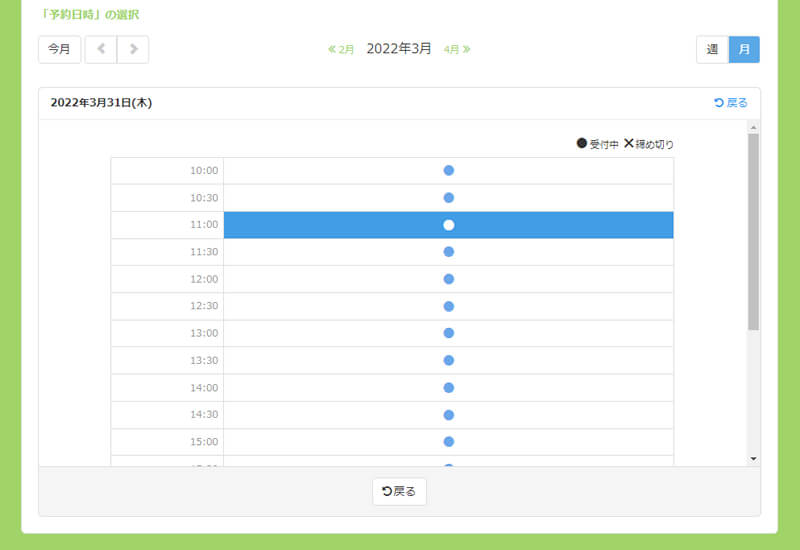The width and height of the screenshot is (800, 550).
Task: Click the previous arrow chevron button
Action: pyautogui.click(x=101, y=49)
